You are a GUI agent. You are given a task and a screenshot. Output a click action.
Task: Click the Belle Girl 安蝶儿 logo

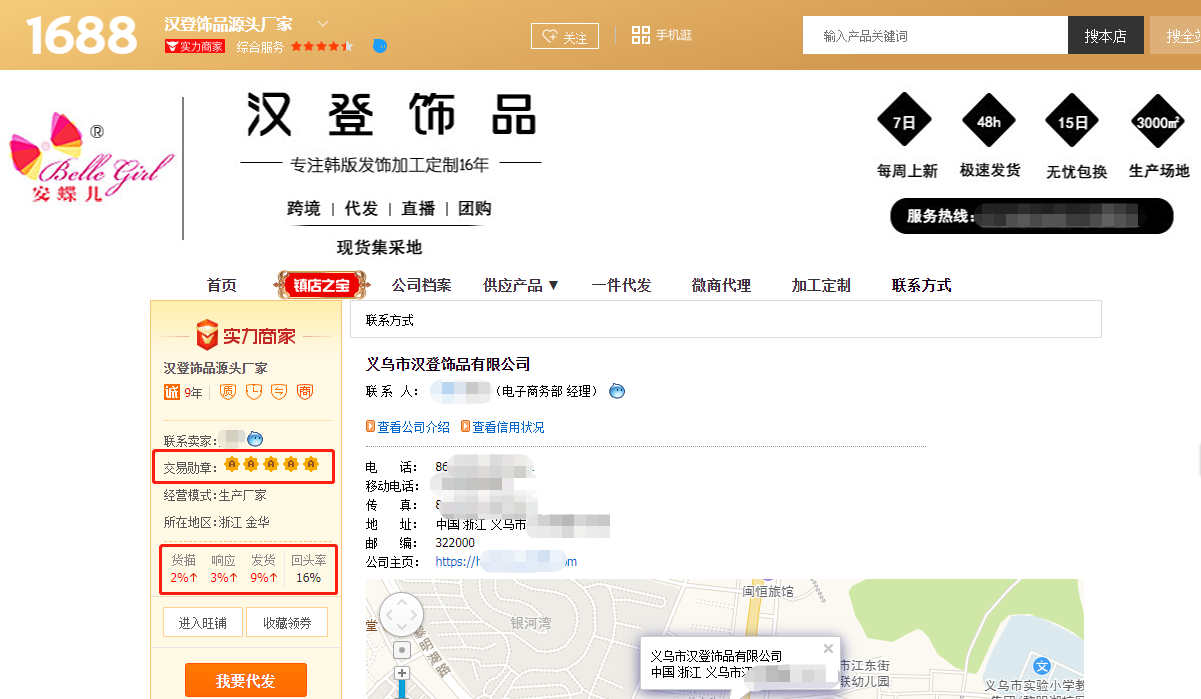point(90,157)
